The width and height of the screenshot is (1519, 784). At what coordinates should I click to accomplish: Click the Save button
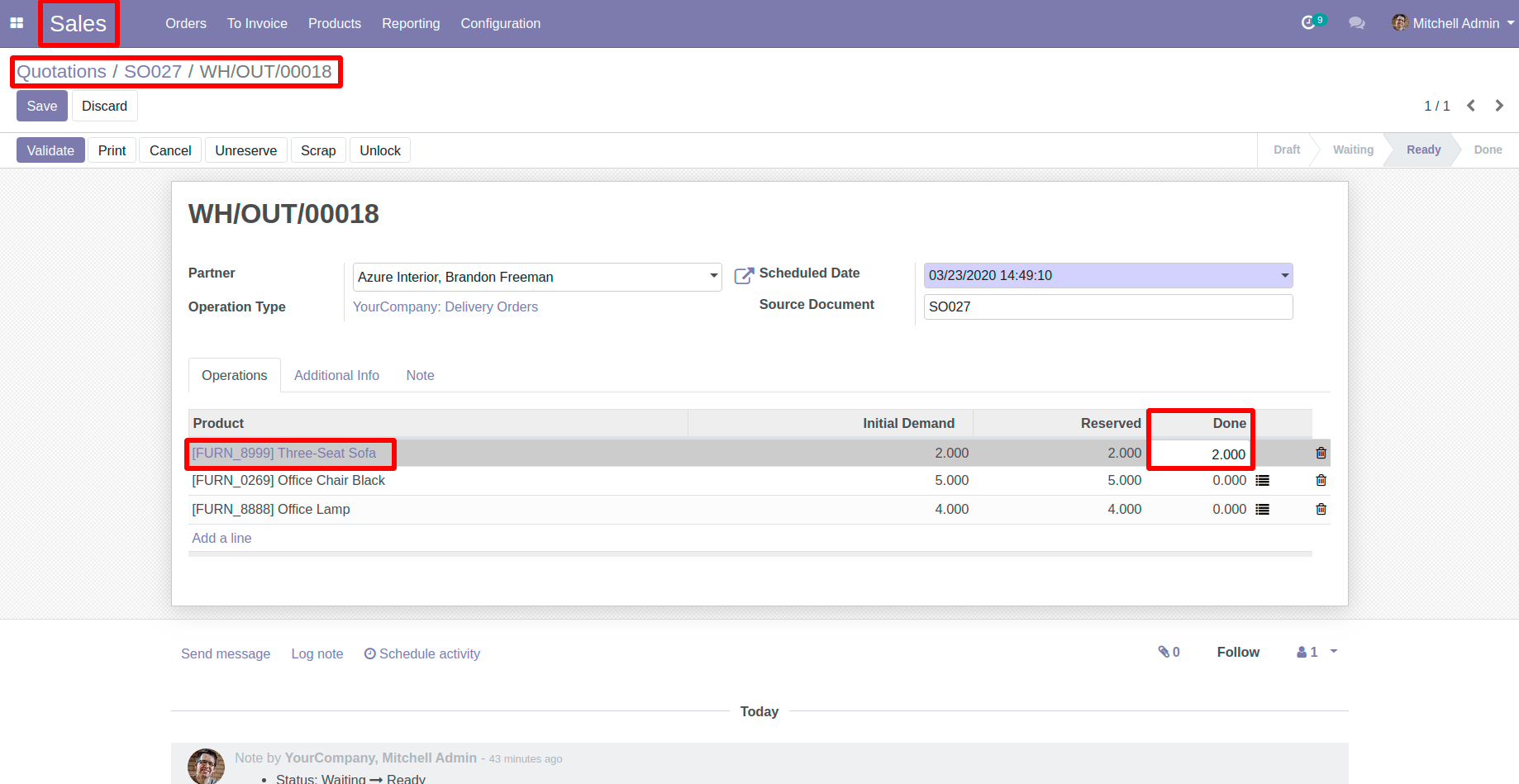click(42, 106)
